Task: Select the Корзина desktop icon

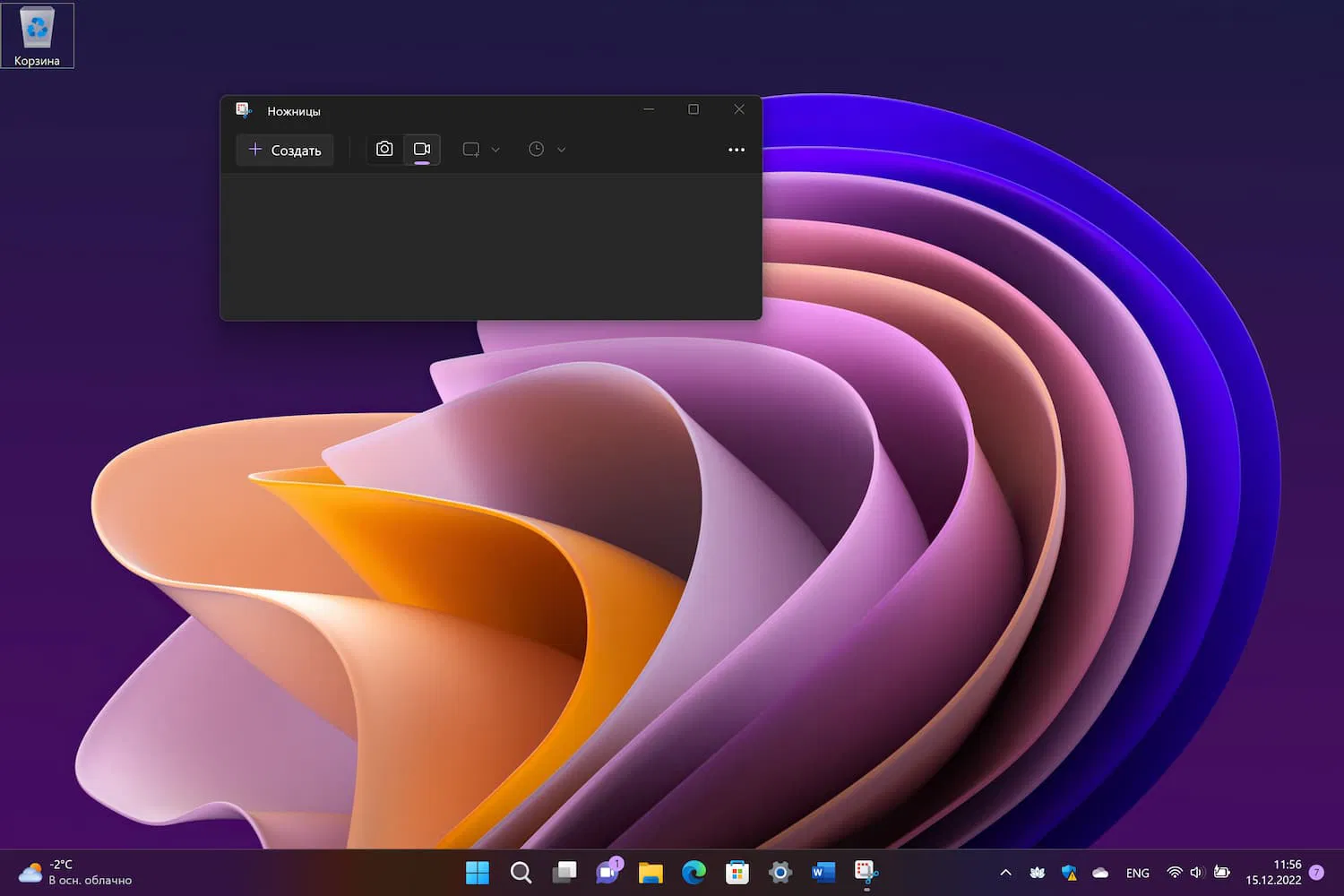Action: click(37, 36)
